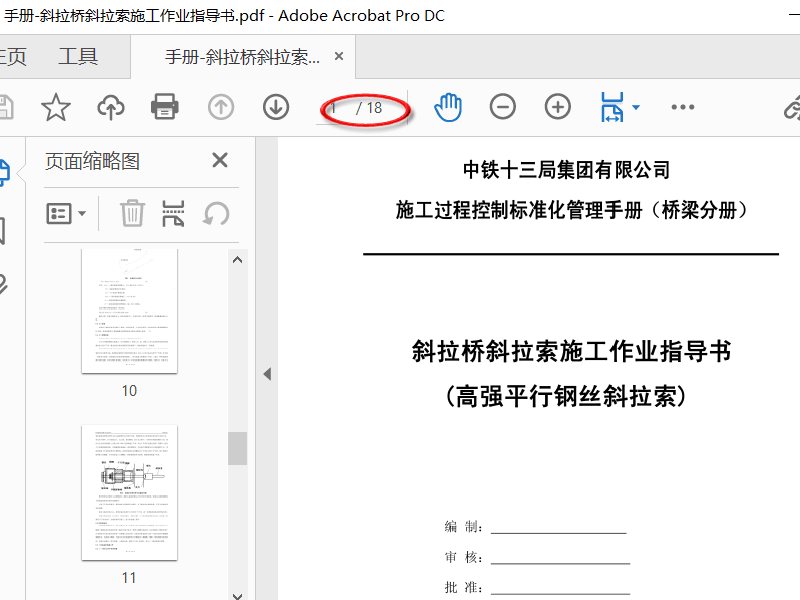The width and height of the screenshot is (800, 600).
Task: Open thumbnail options menu dropdown
Action: [x=66, y=214]
